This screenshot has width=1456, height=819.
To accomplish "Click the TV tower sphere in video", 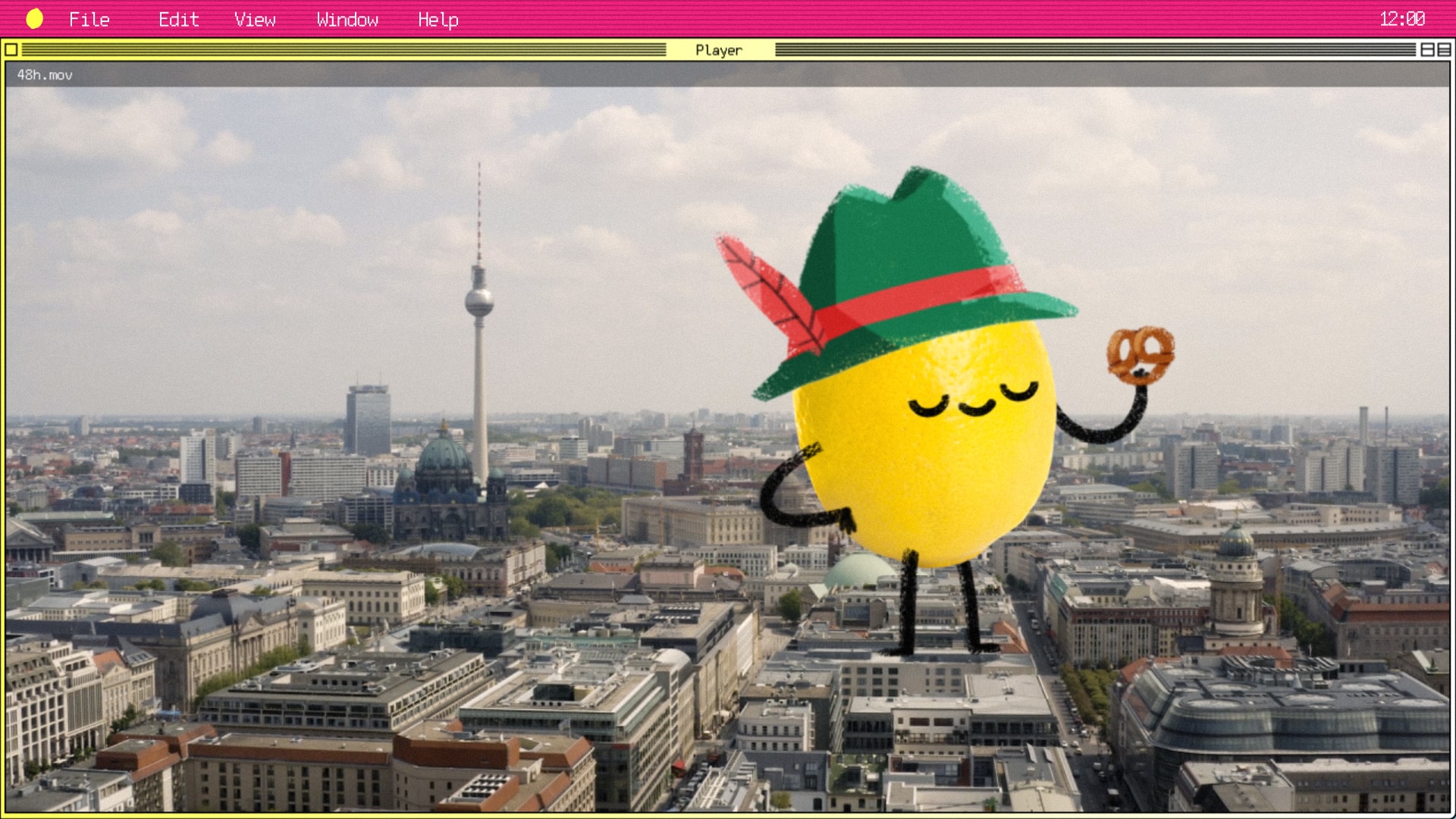I will [x=479, y=302].
